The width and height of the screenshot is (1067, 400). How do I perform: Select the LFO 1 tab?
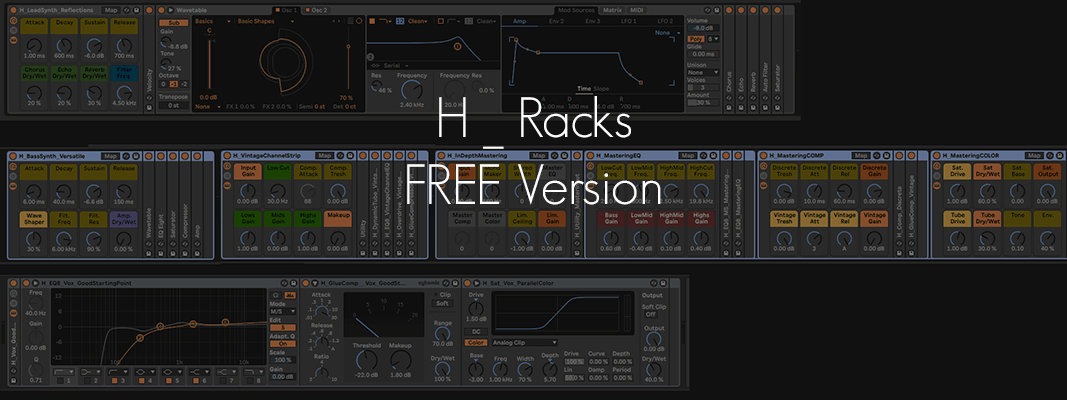click(x=629, y=22)
